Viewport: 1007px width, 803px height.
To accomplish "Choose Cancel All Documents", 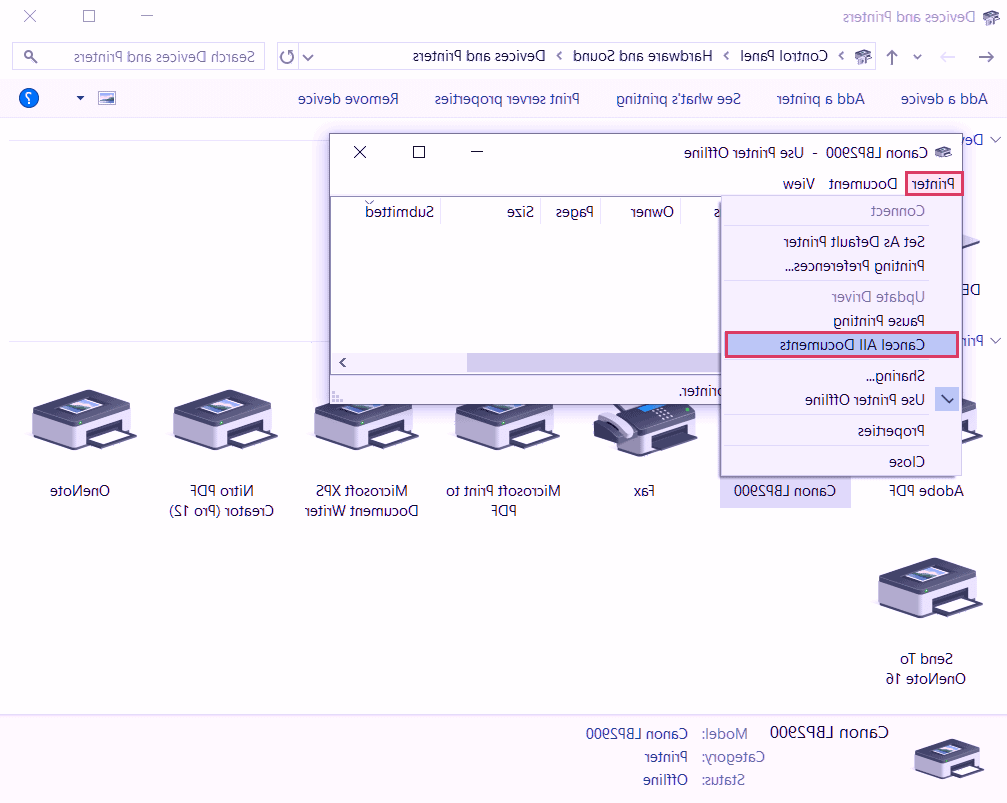I will pyautogui.click(x=842, y=344).
